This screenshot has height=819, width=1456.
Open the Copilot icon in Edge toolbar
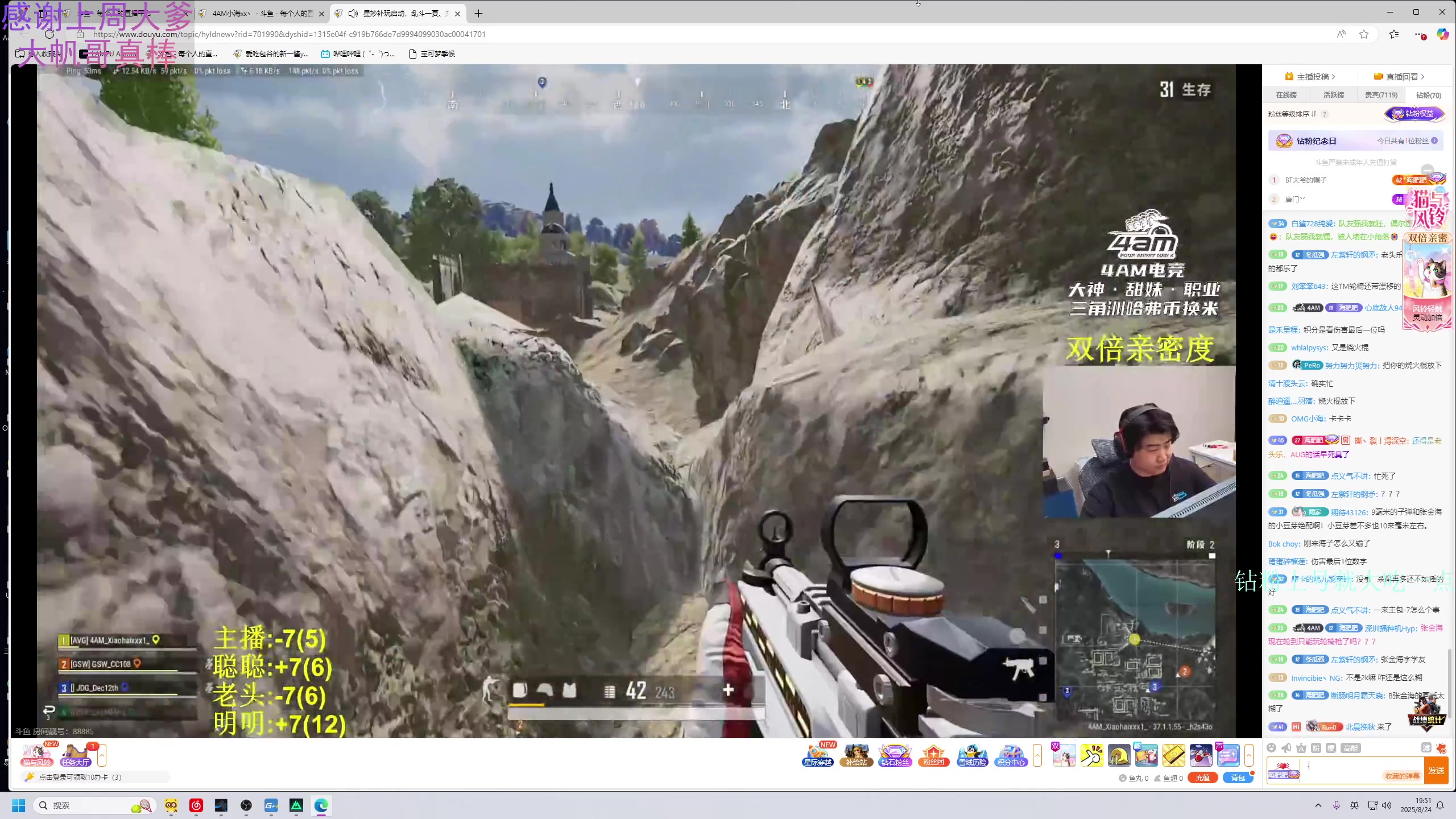1442,34
